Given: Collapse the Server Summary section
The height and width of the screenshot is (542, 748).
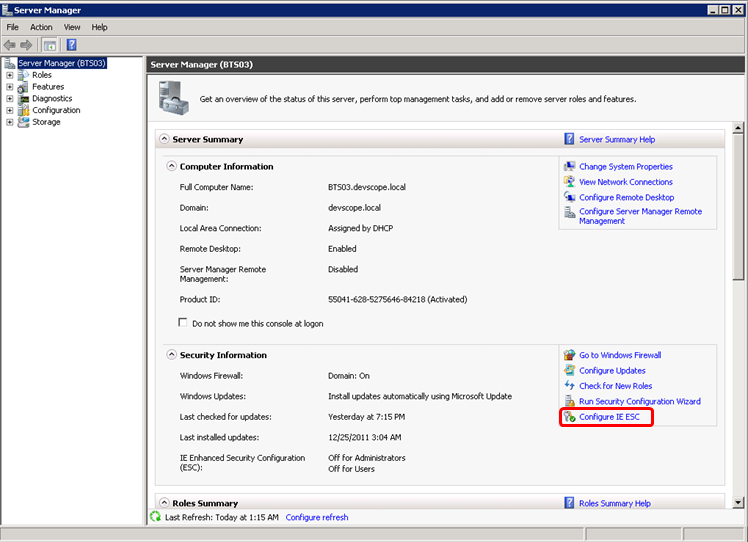Looking at the screenshot, I should click(x=164, y=139).
